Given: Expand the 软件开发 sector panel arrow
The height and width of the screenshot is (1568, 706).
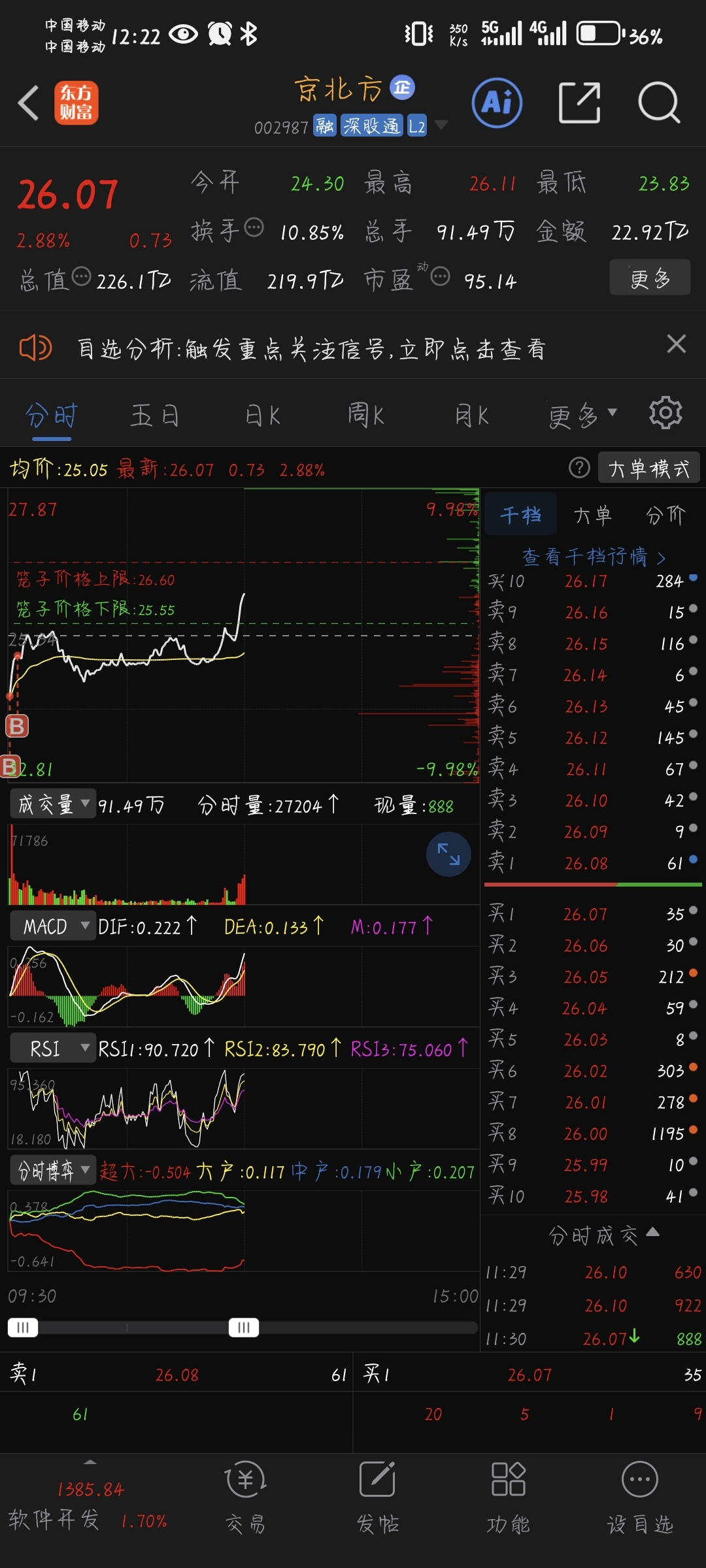Looking at the screenshot, I should click(x=90, y=1462).
